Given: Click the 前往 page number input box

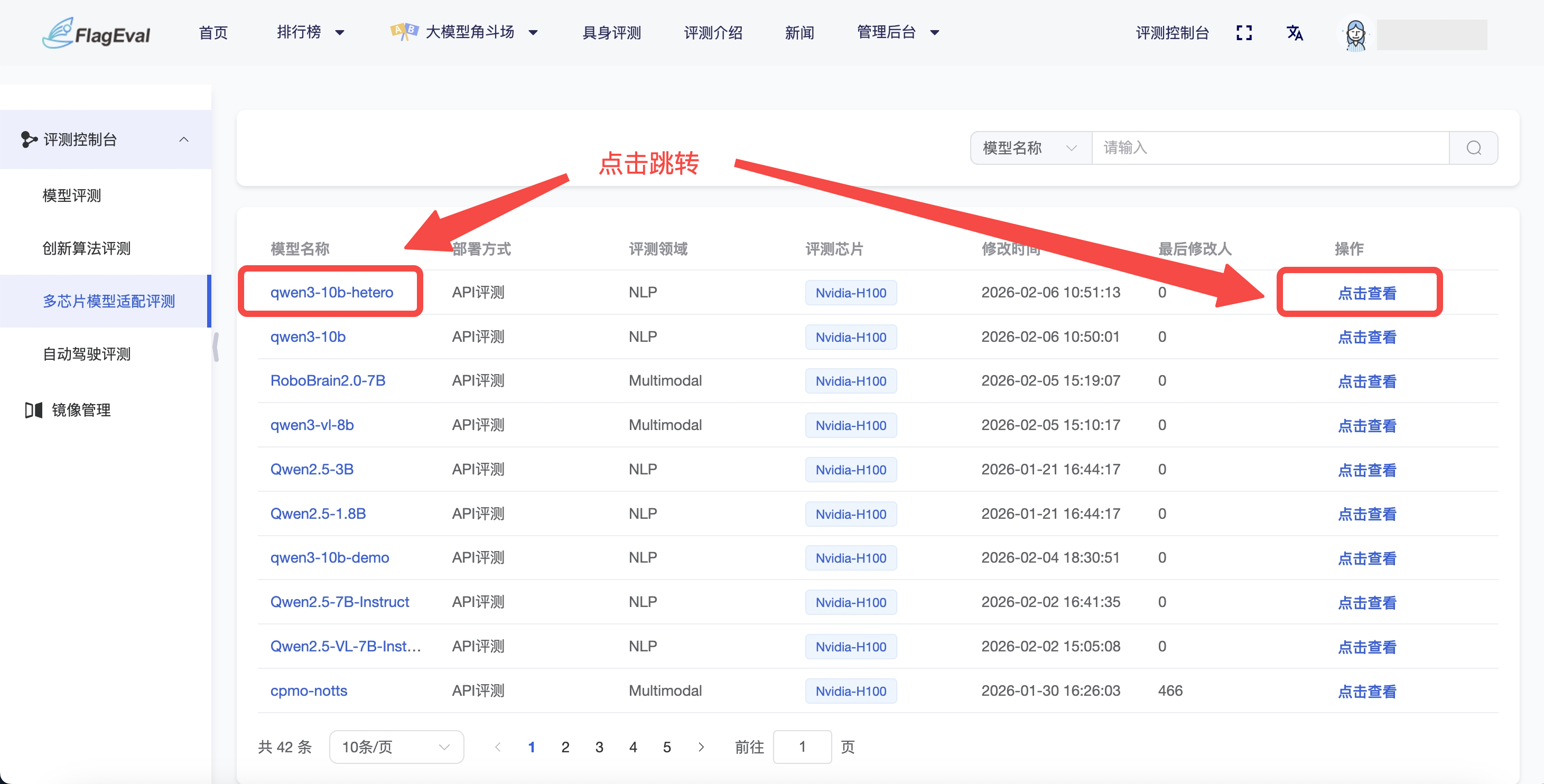Looking at the screenshot, I should (803, 747).
